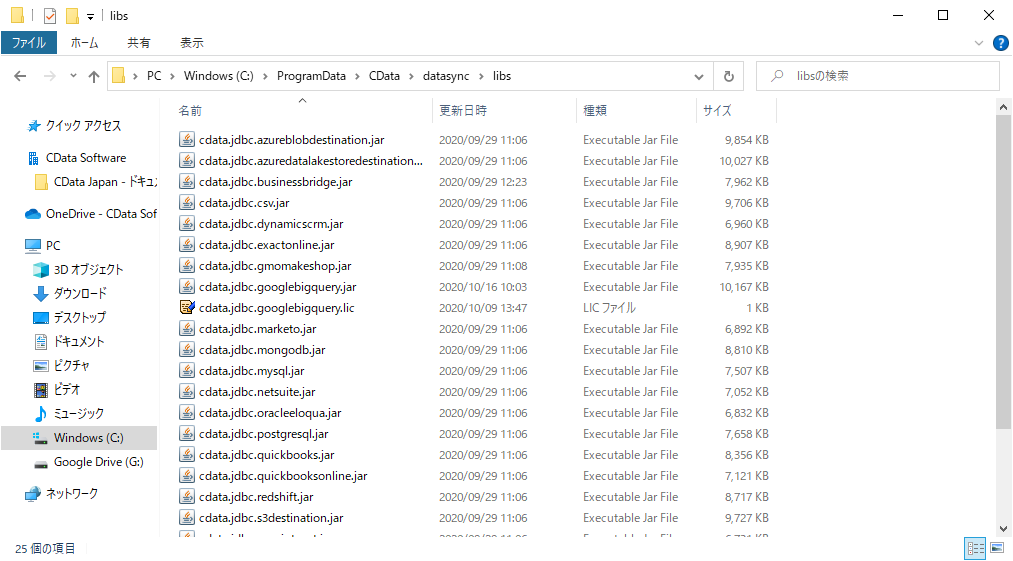Click the file list vertical scrollbar
The width and height of the screenshot is (1013, 561).
coord(1003,272)
